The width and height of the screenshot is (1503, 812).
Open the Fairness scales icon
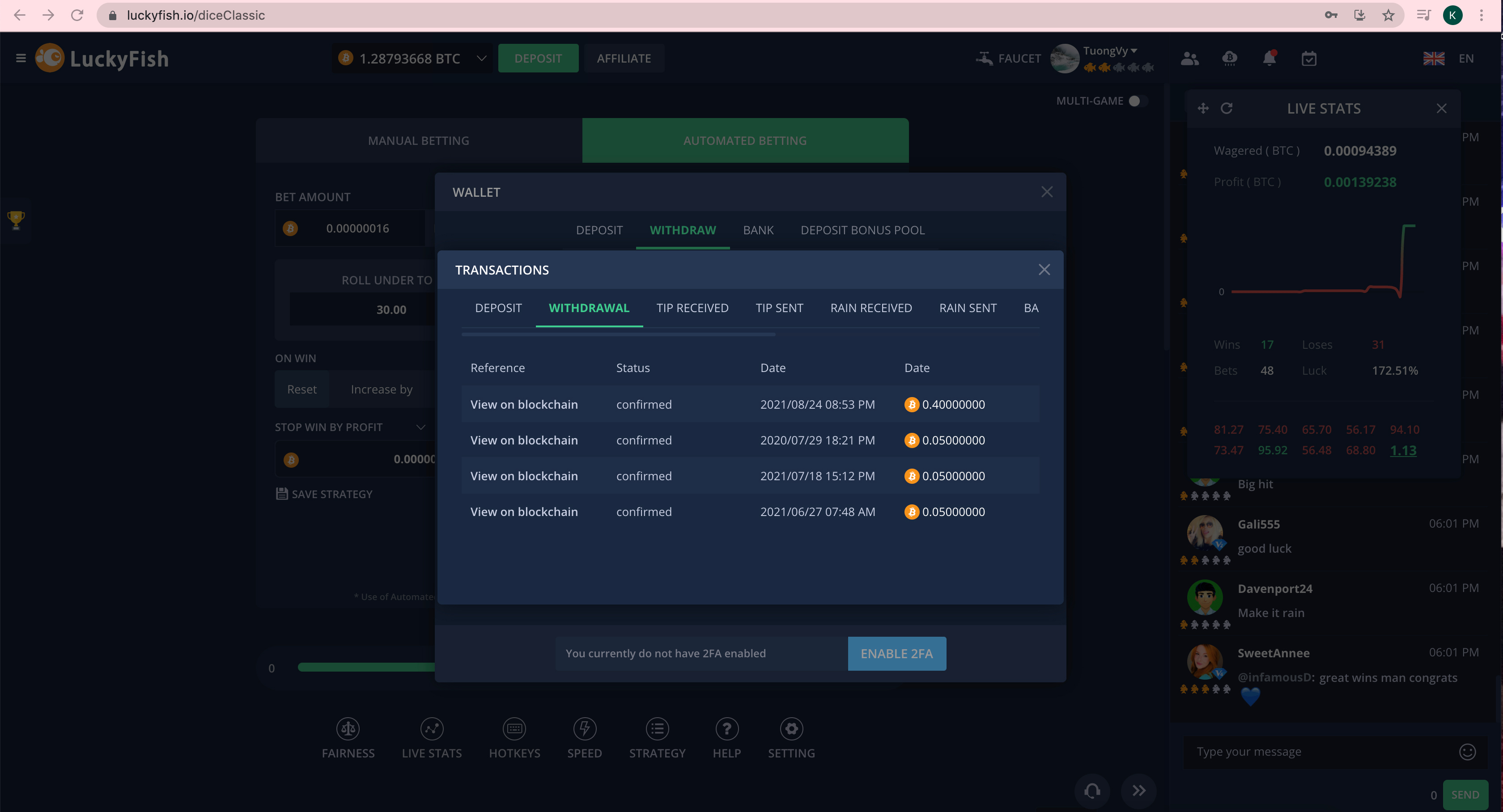coord(348,728)
